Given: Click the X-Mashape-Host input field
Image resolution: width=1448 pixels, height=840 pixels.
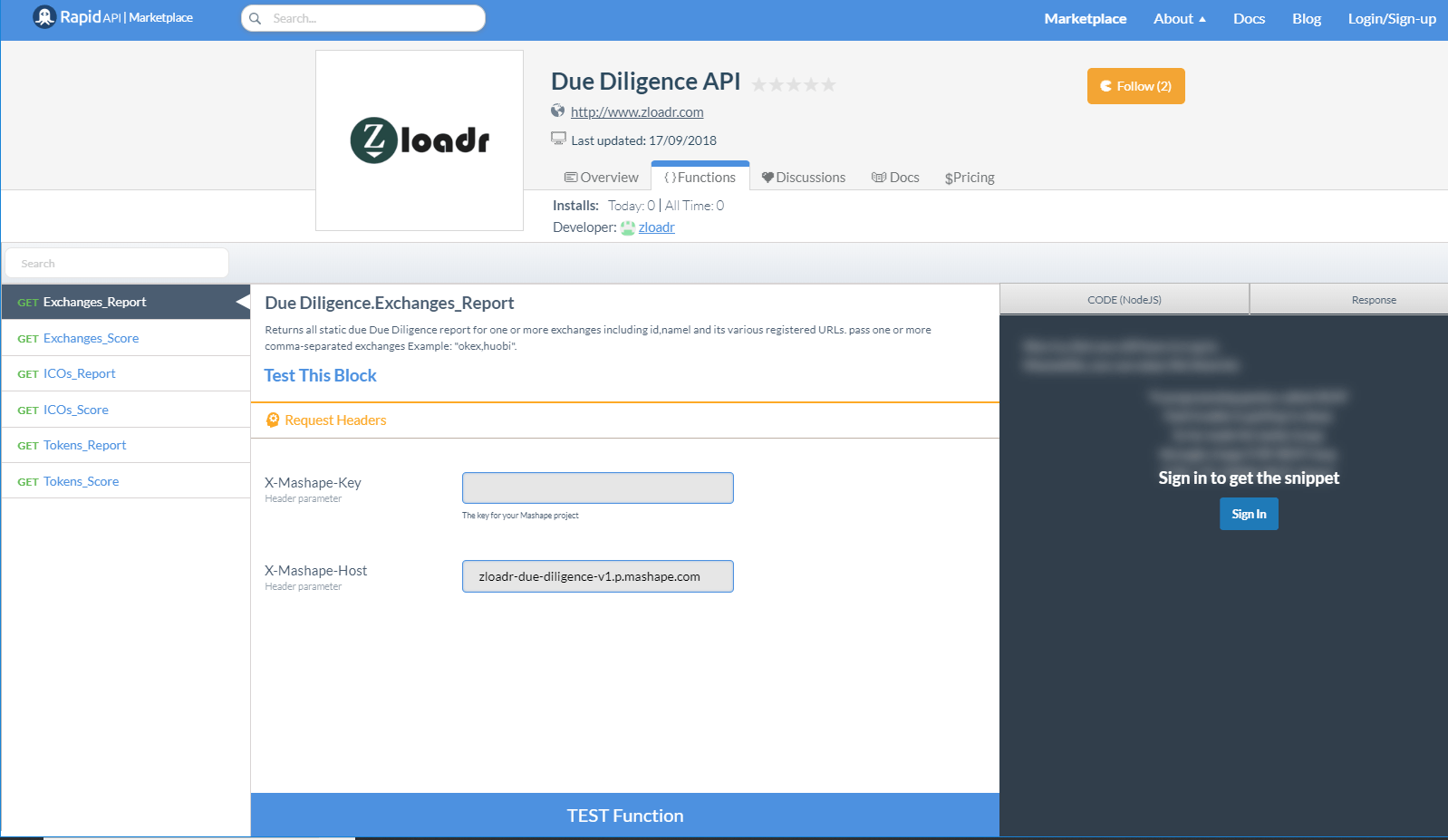Looking at the screenshot, I should coord(598,576).
